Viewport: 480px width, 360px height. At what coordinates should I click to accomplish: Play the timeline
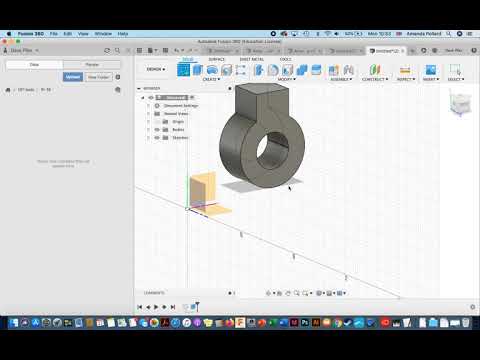(156, 307)
